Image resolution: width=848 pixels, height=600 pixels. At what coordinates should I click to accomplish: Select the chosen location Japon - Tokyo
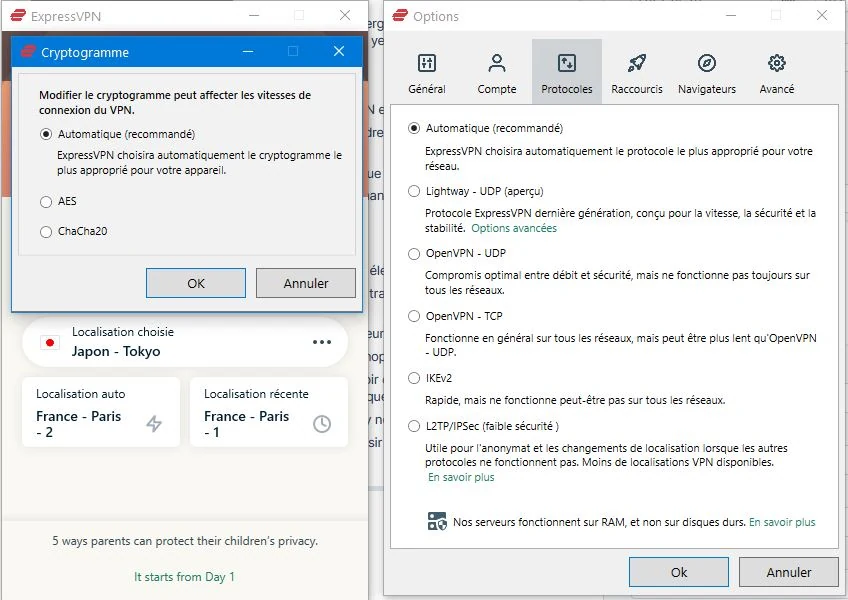185,342
